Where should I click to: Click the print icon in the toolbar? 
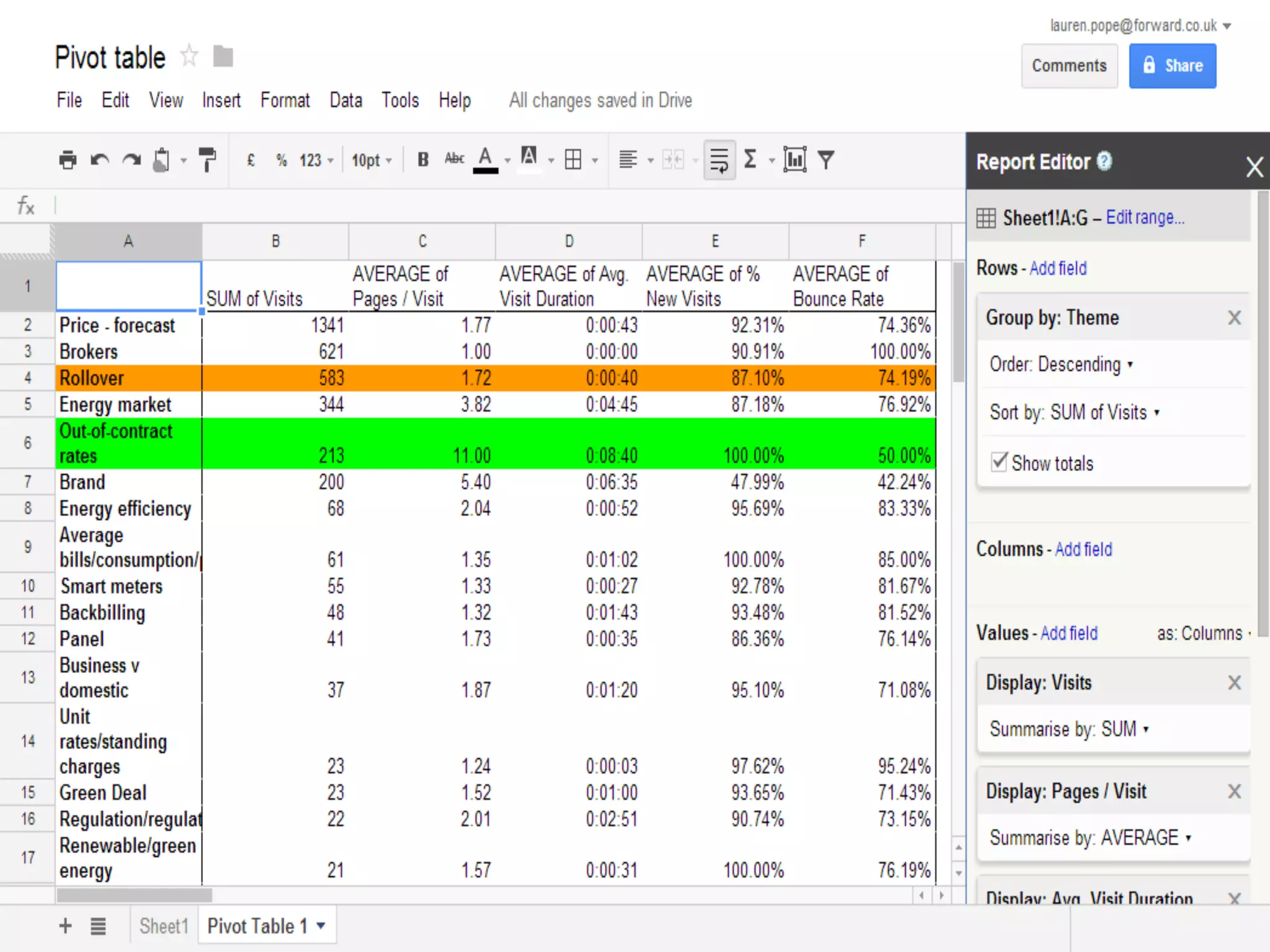pos(68,160)
